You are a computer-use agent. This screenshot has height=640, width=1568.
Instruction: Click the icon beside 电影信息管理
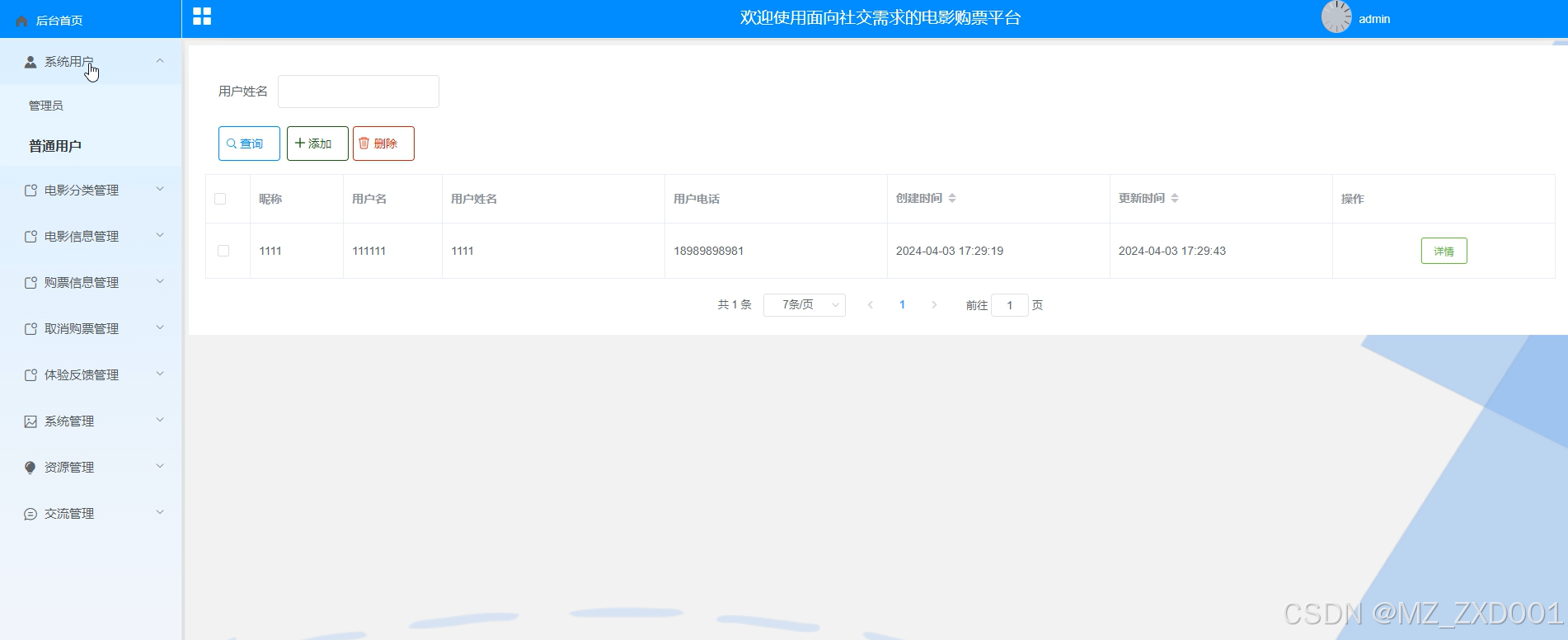(31, 237)
